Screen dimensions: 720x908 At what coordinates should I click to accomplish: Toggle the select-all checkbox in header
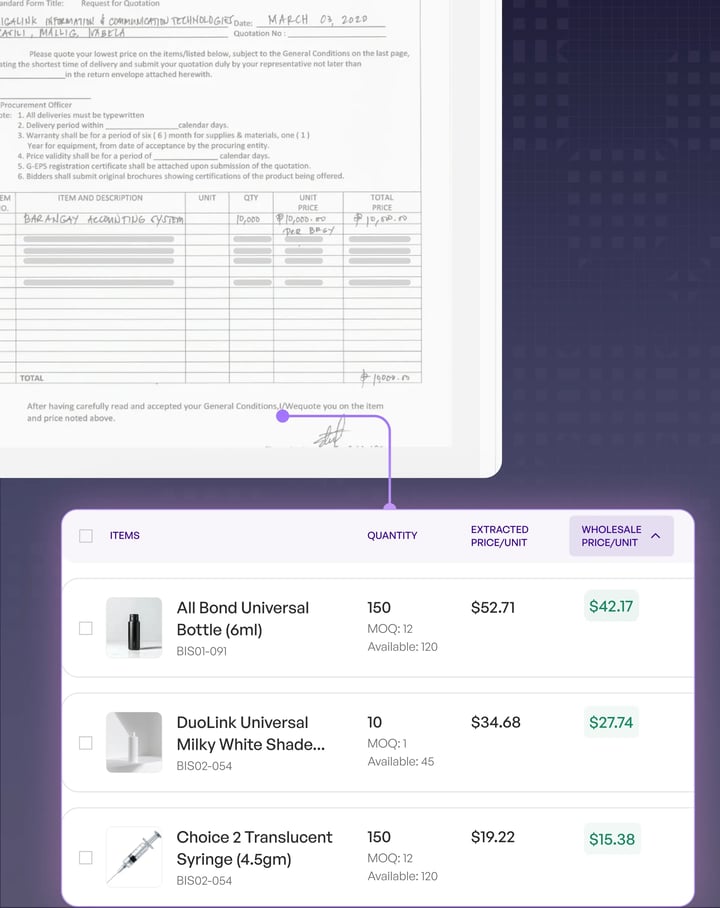coord(86,536)
